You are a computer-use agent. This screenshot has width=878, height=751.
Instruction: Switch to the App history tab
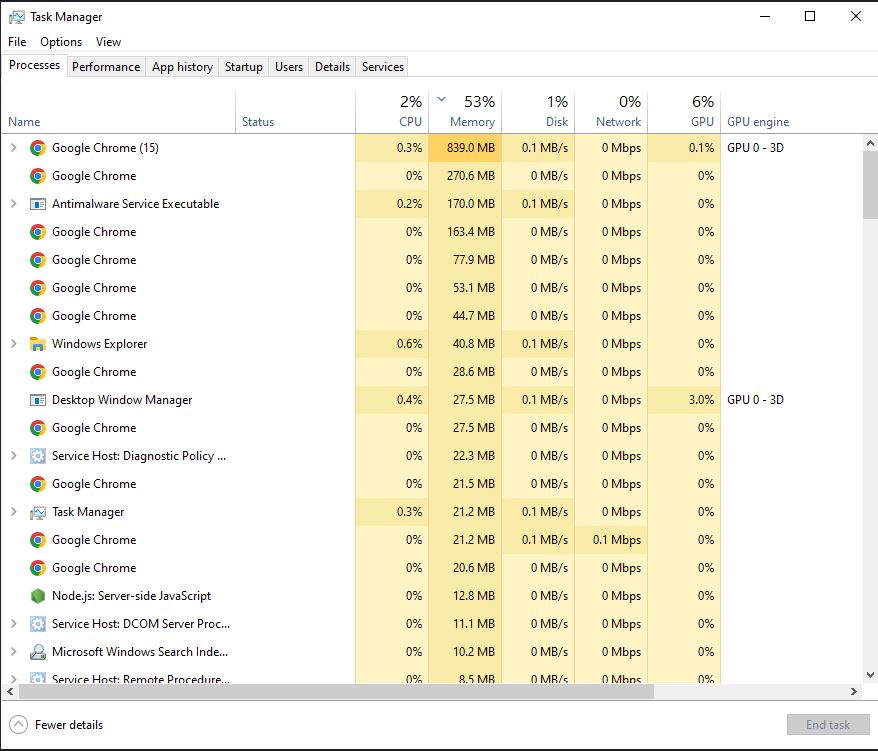coord(183,67)
